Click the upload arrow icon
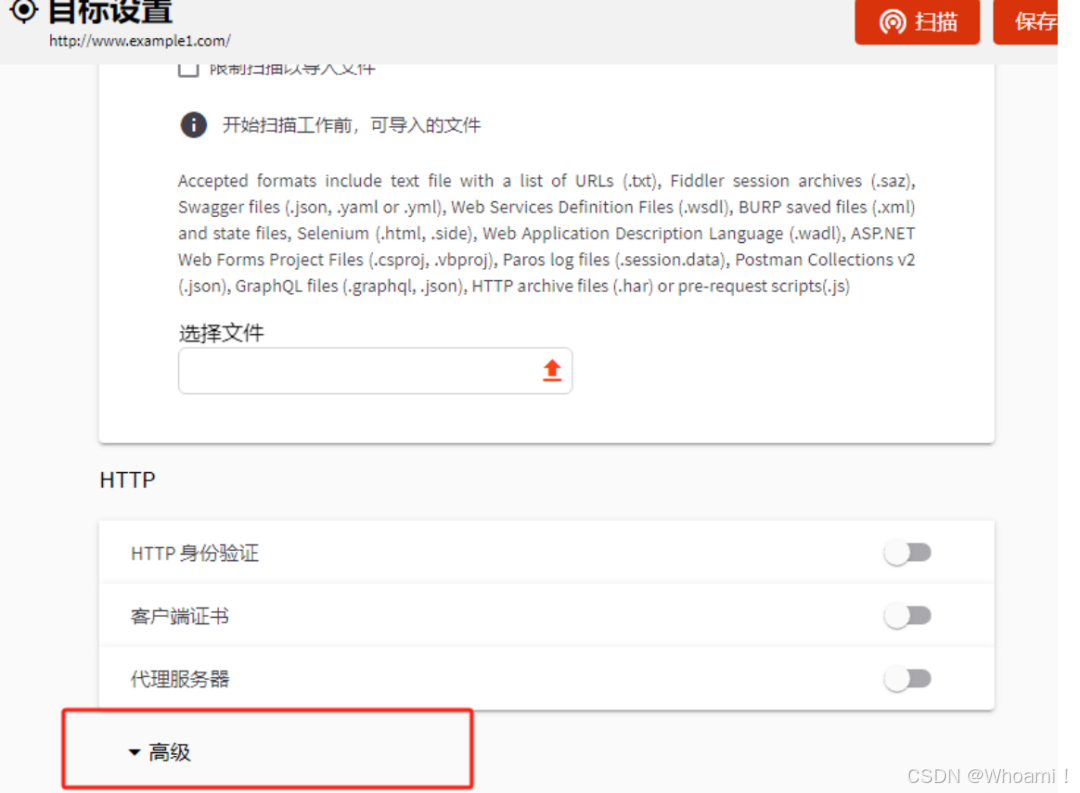 (552, 370)
